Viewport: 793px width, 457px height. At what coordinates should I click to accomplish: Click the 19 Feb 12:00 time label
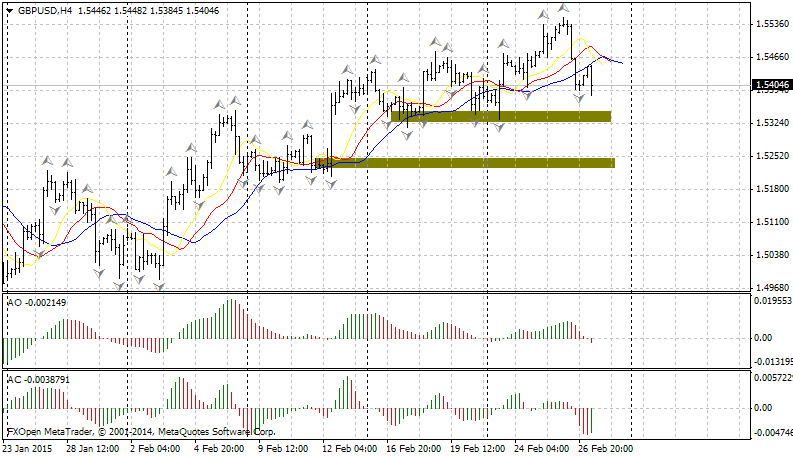pyautogui.click(x=477, y=449)
